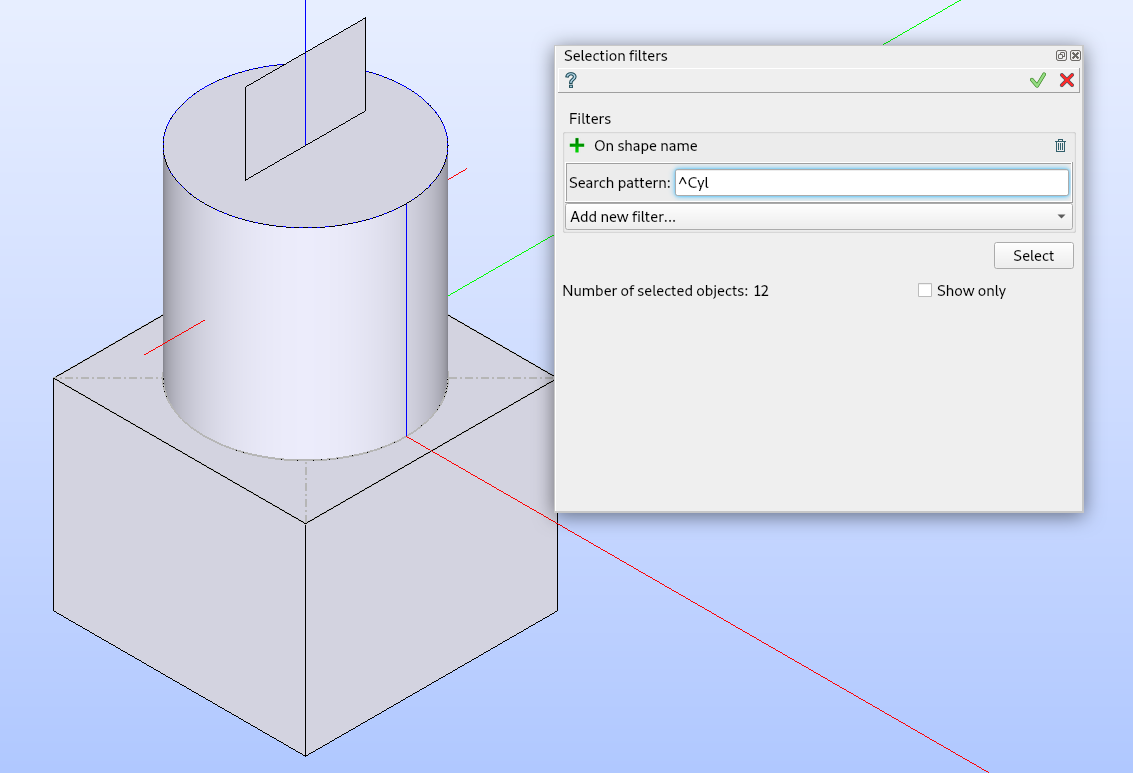1133x773 pixels.
Task: Enable the Show only checkbox
Action: (925, 291)
